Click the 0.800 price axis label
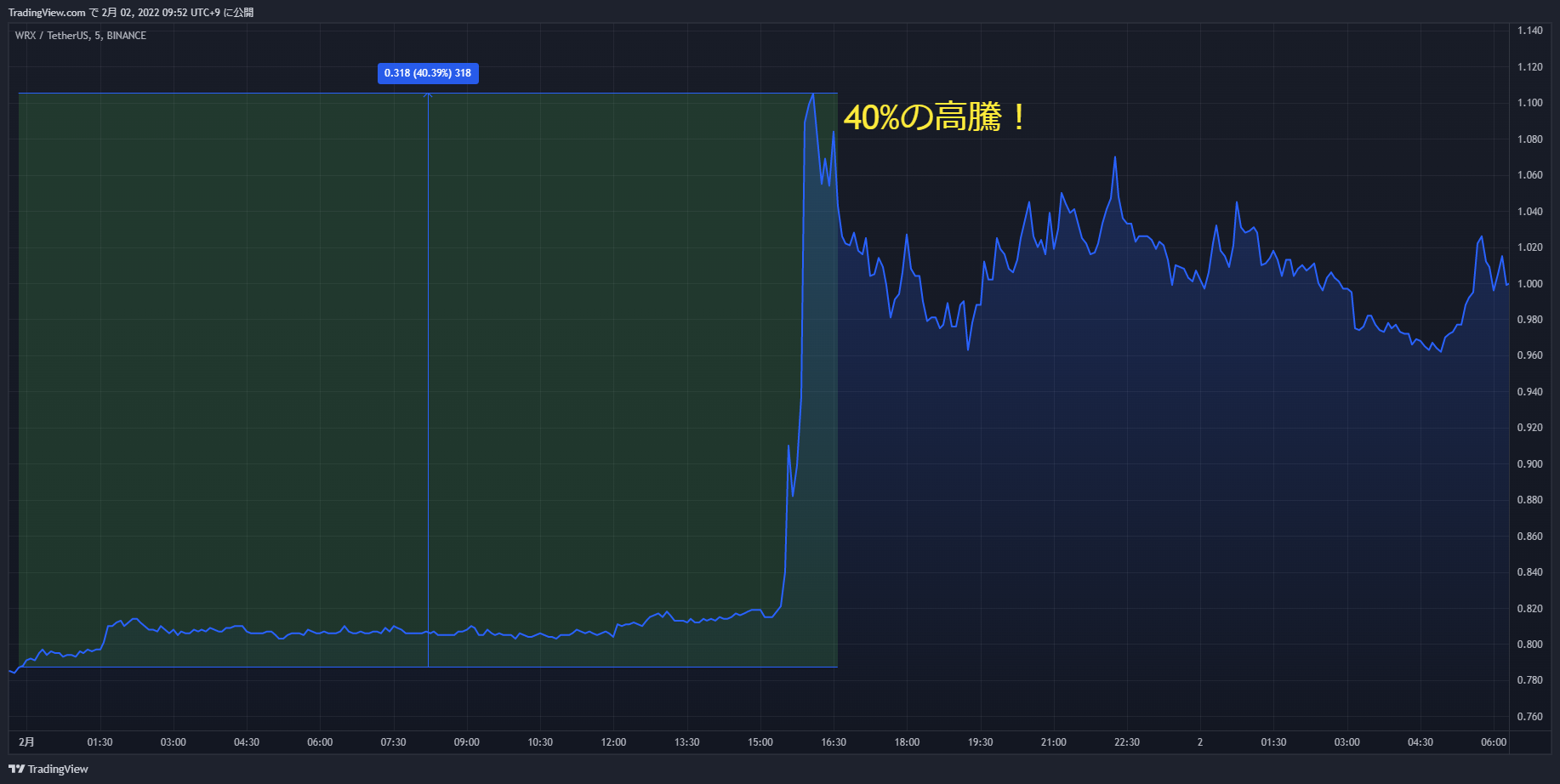Screen dimensions: 1560x784 [x=1529, y=645]
